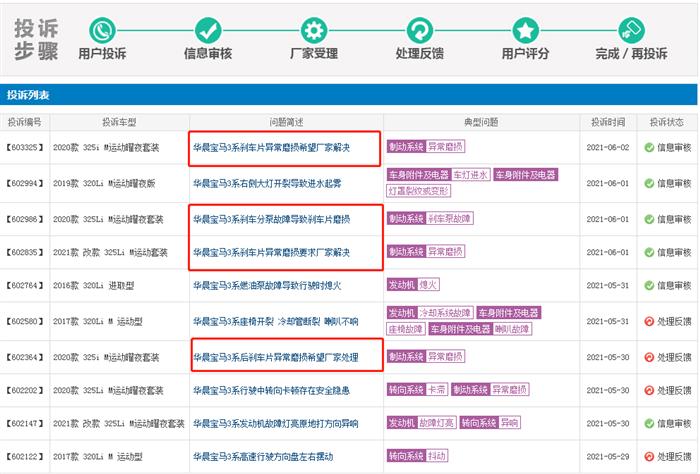700x474 pixels.
Task: Click the 抖动 tag in row 602122
Action: [436, 455]
